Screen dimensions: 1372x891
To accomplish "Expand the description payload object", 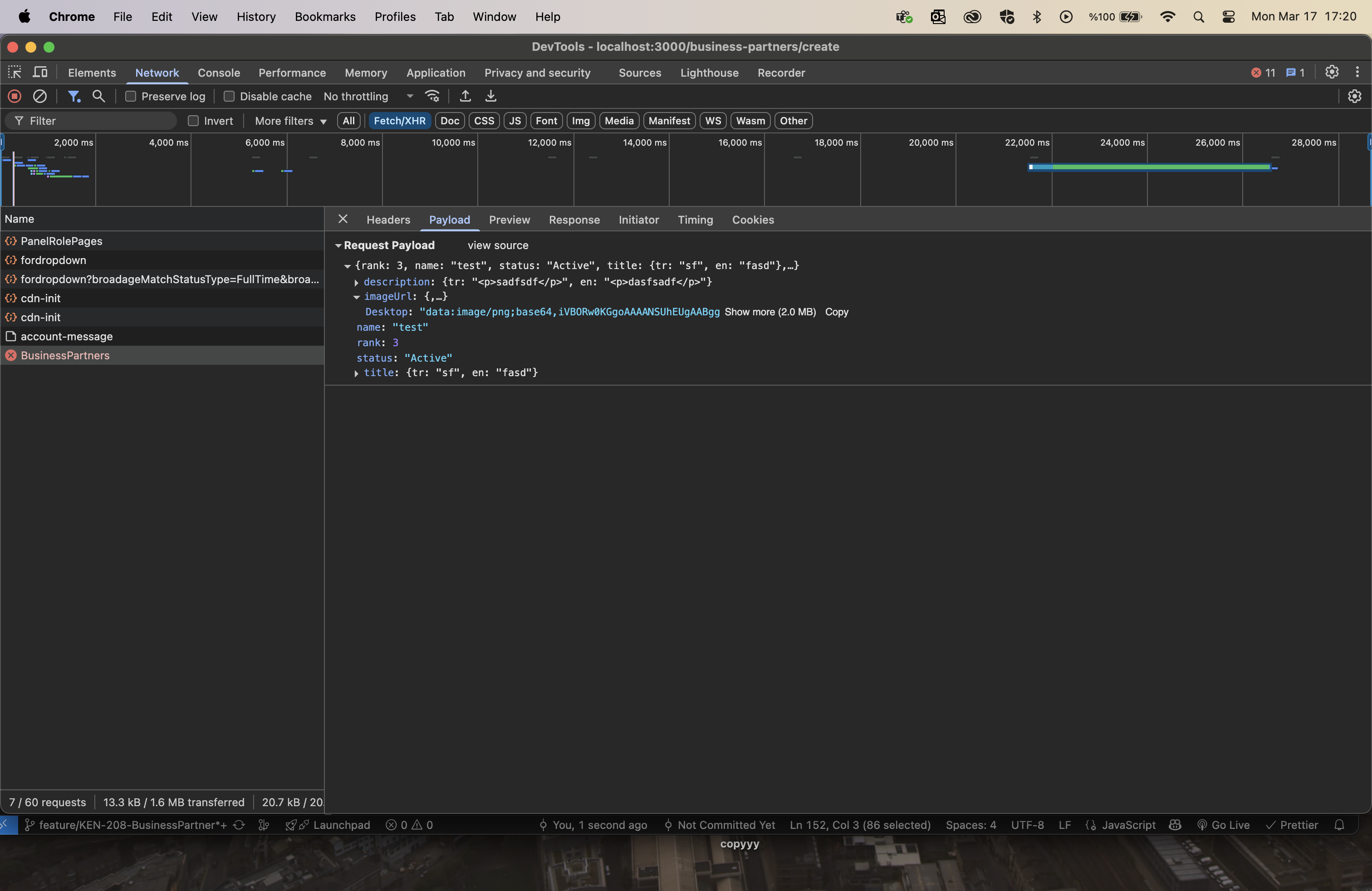I will [x=356, y=282].
